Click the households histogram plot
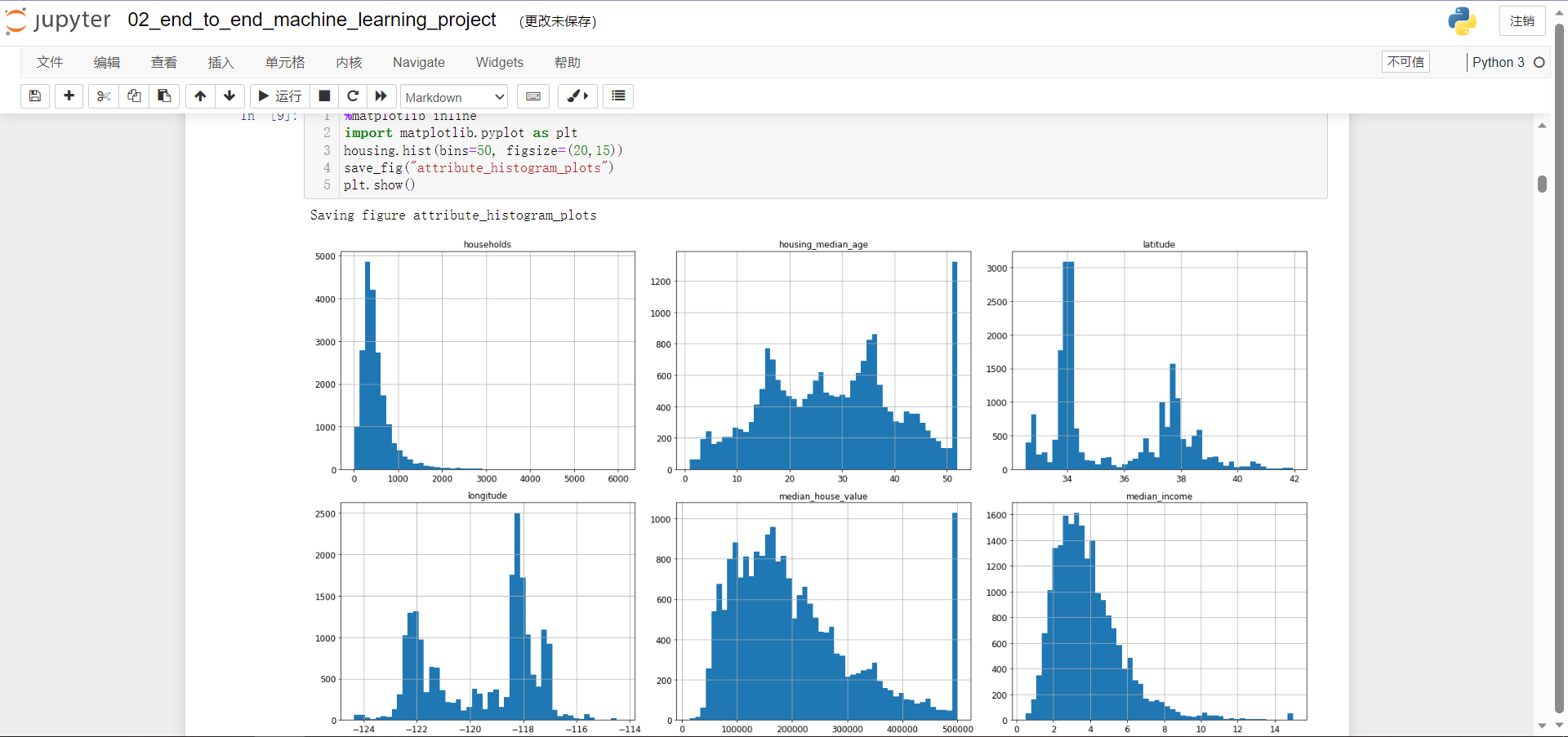 coord(488,361)
